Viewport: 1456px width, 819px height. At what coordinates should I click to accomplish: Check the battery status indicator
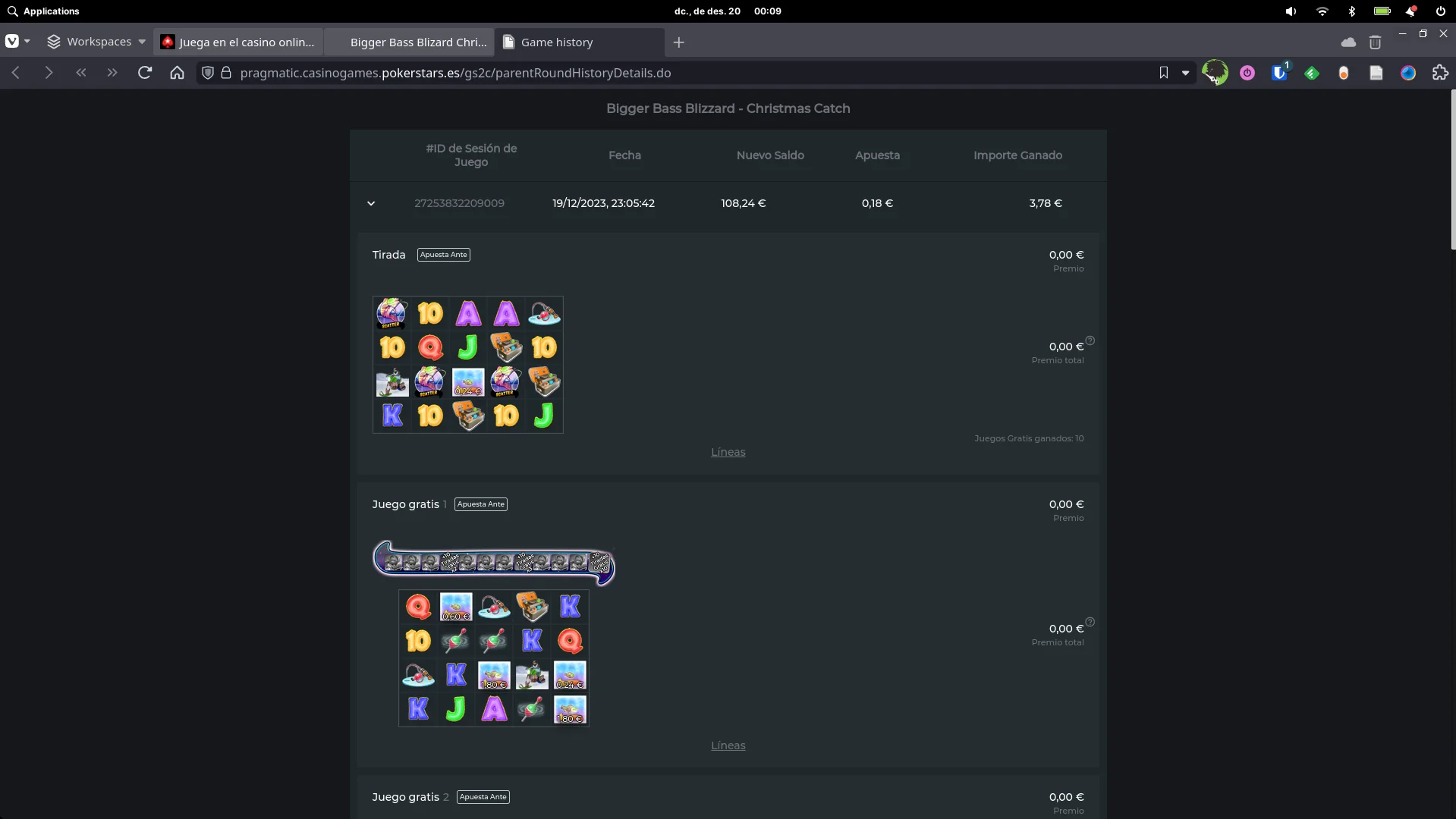tap(1382, 11)
